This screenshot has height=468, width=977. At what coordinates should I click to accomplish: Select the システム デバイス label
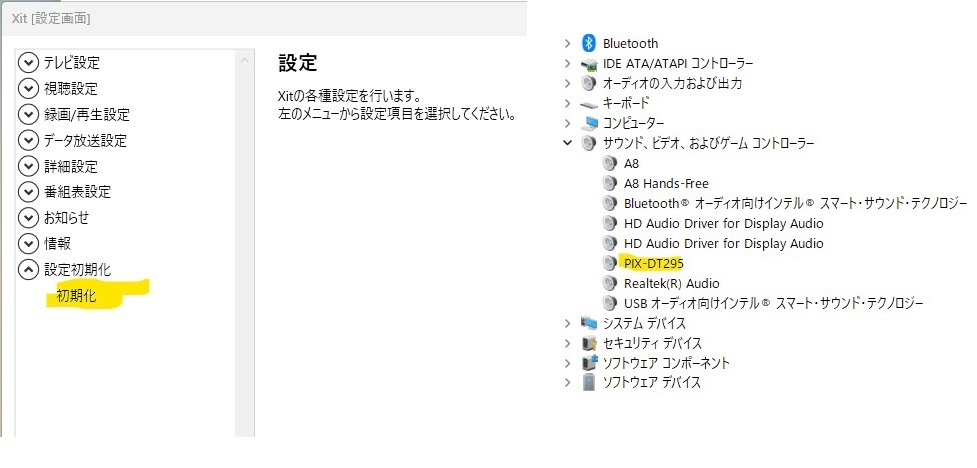(644, 323)
